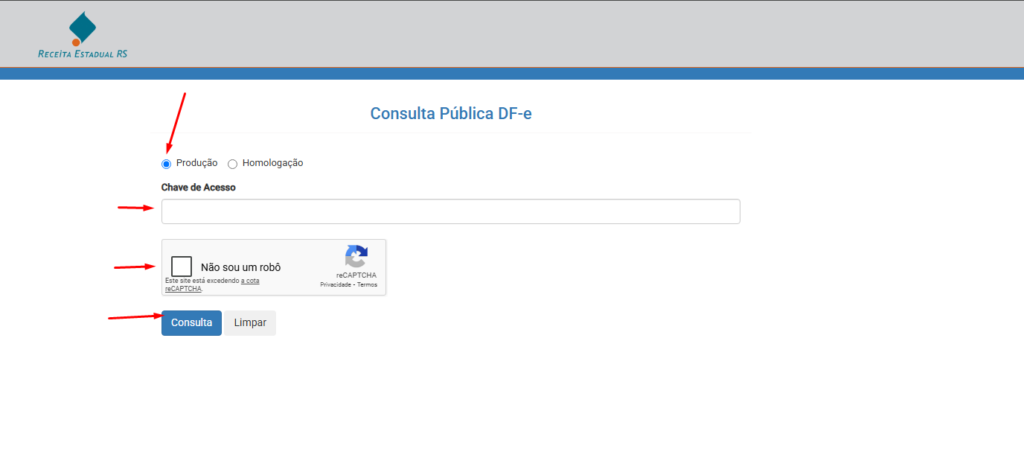Open the reCAPTCHA Privacidade link
The width and height of the screenshot is (1024, 475).
coord(335,285)
